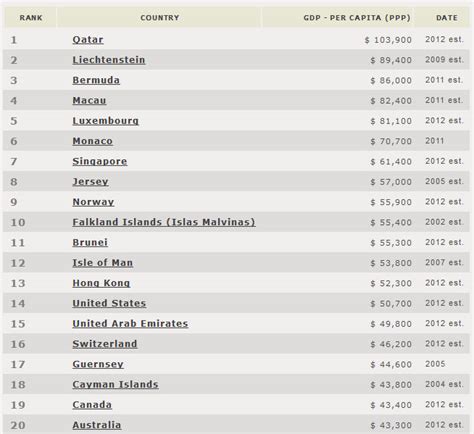The image size is (474, 434).
Task: Select the $ 43,300 Australia value
Action: (x=391, y=425)
